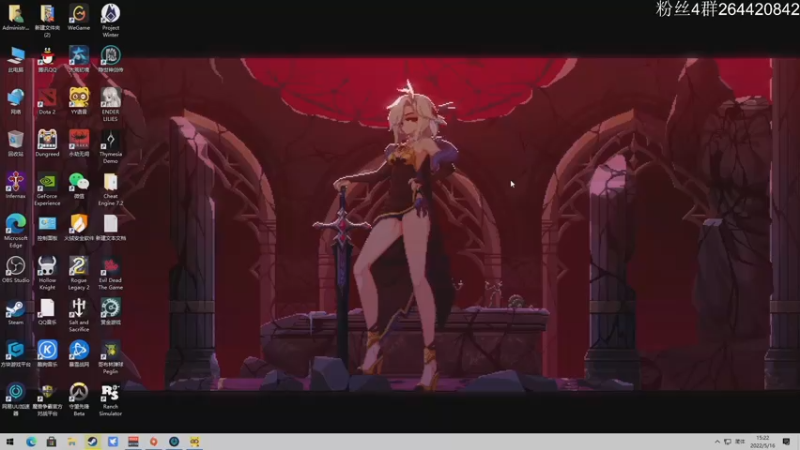Open the WeGame shortcut

pyautogui.click(x=79, y=14)
